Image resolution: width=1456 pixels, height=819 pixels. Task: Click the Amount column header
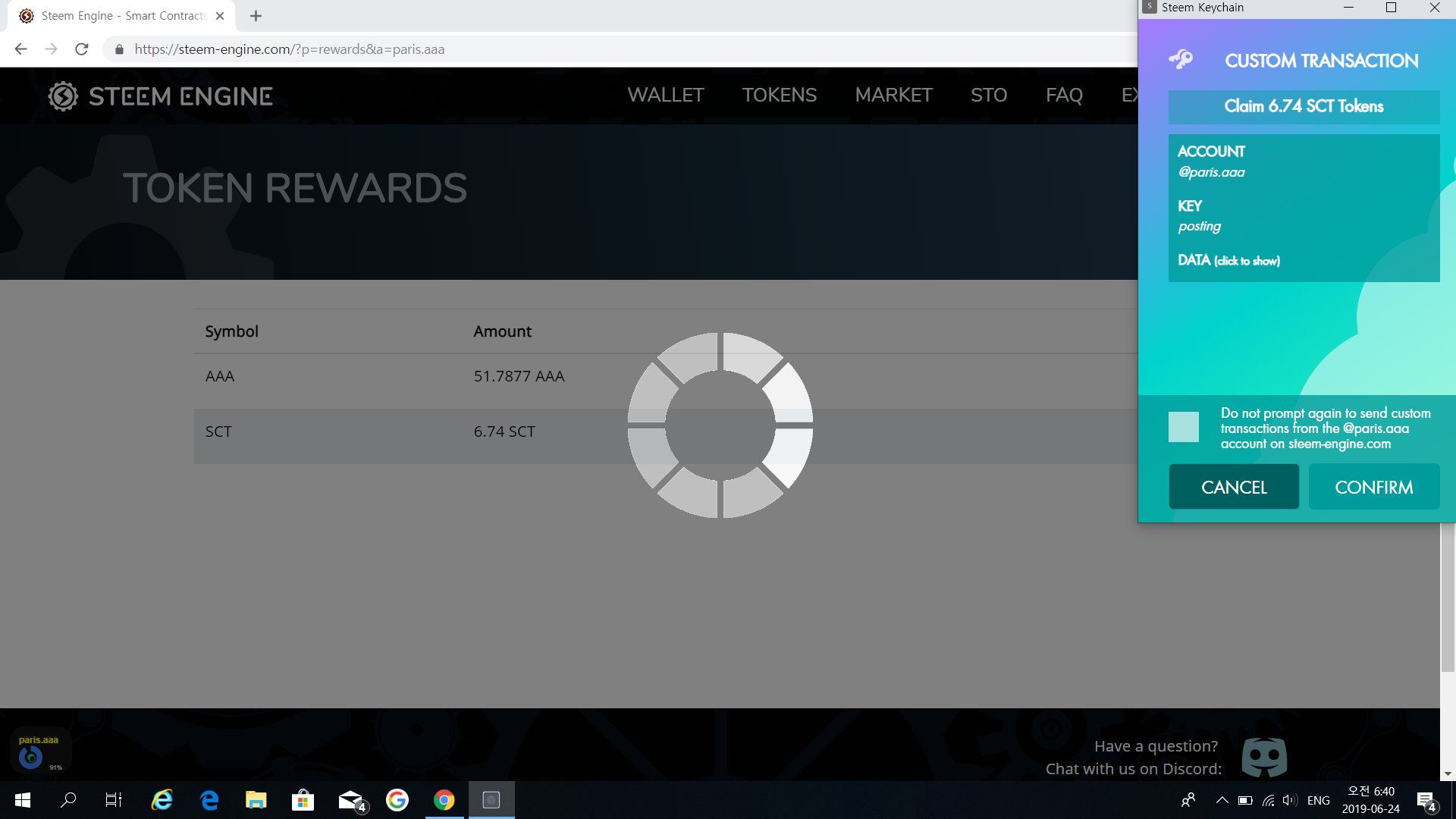click(x=502, y=331)
